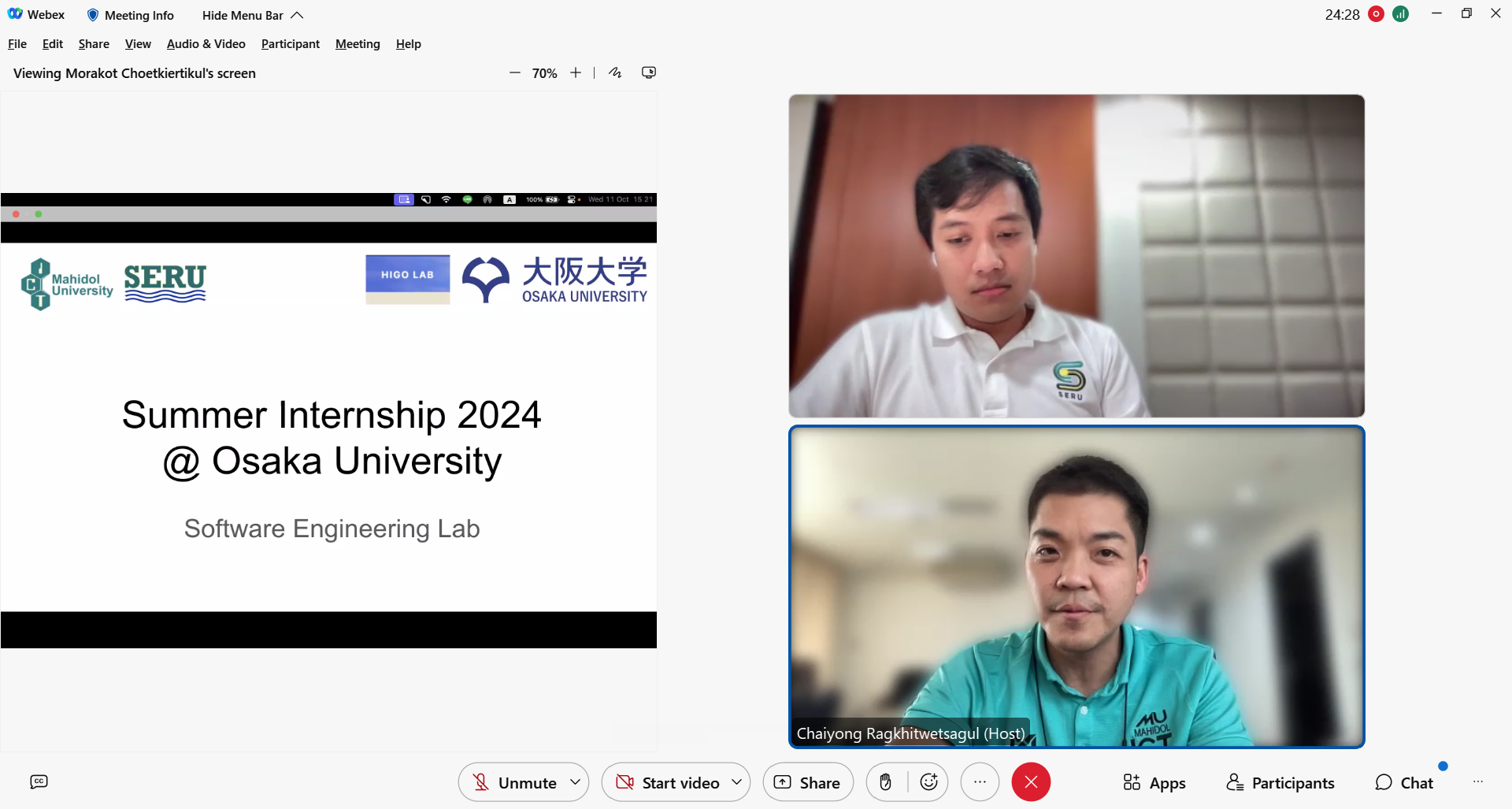Viewport: 1512px width, 809px height.
Task: Open Meeting Info
Action: pyautogui.click(x=131, y=15)
